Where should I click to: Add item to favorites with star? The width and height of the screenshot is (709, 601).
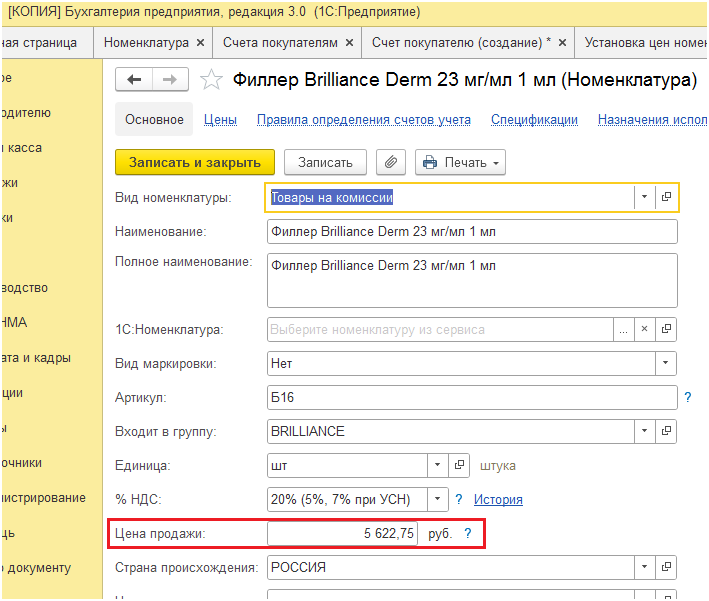(x=210, y=80)
